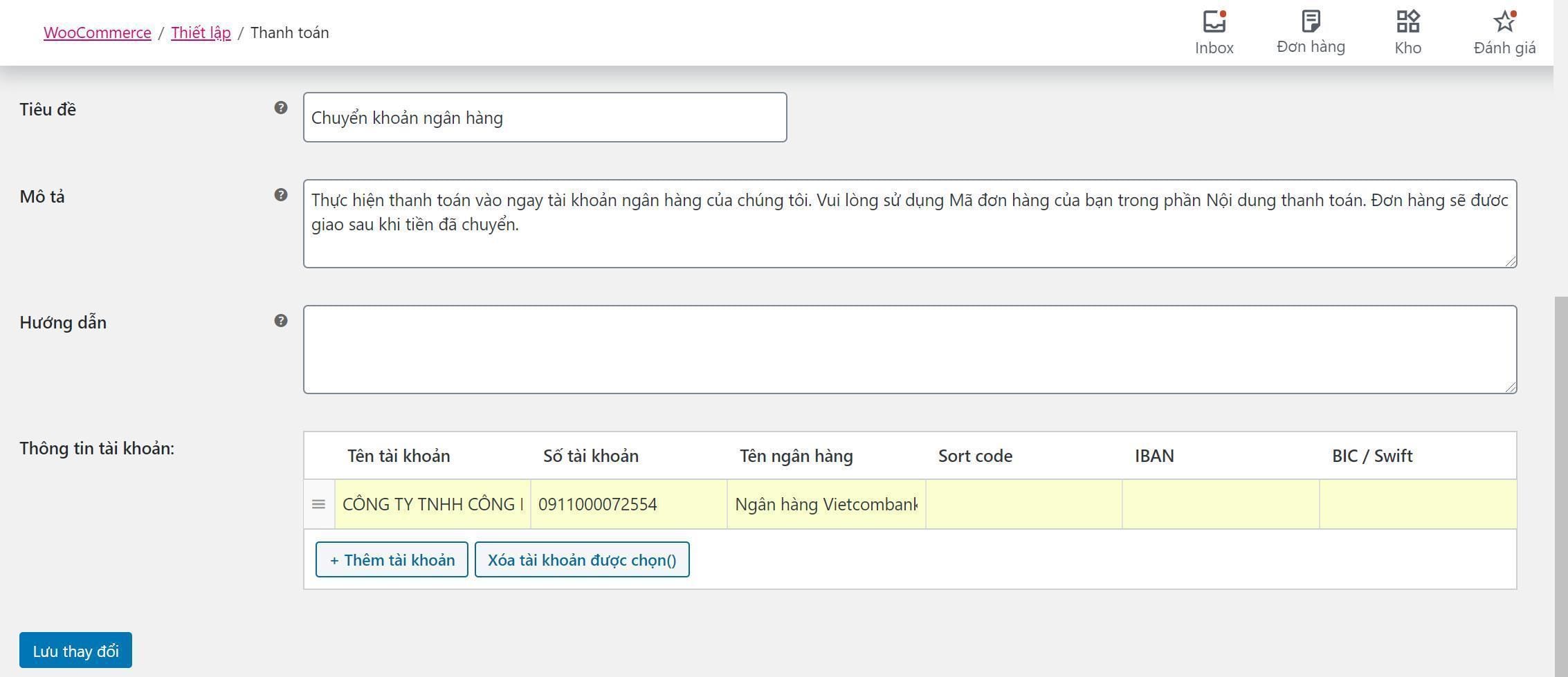This screenshot has height=677, width=1568.
Task: Save with the Lưu thay đổi button
Action: click(75, 651)
